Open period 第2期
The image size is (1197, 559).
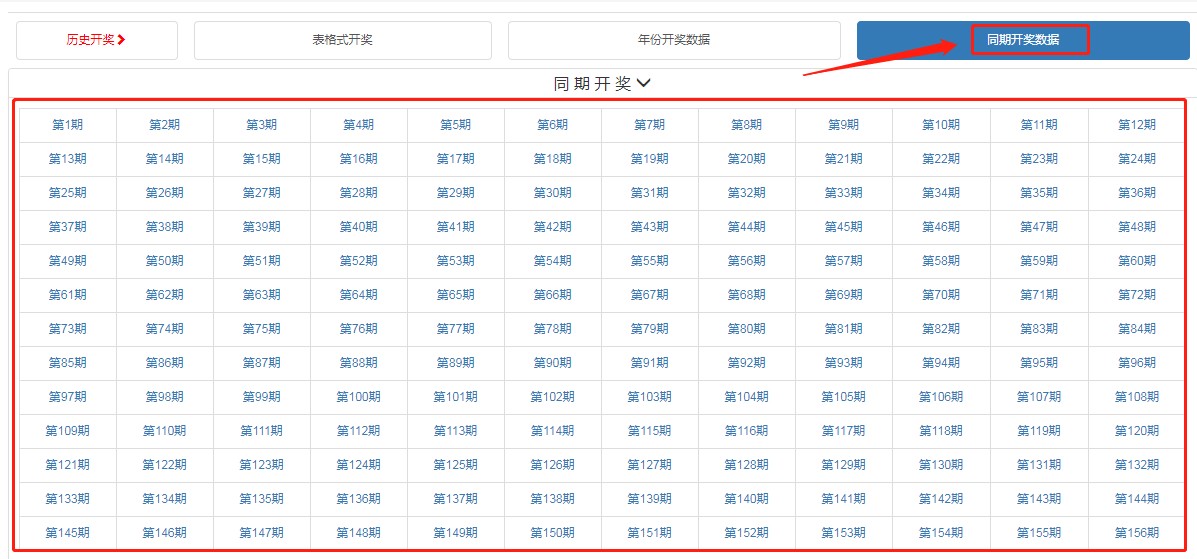coord(165,125)
